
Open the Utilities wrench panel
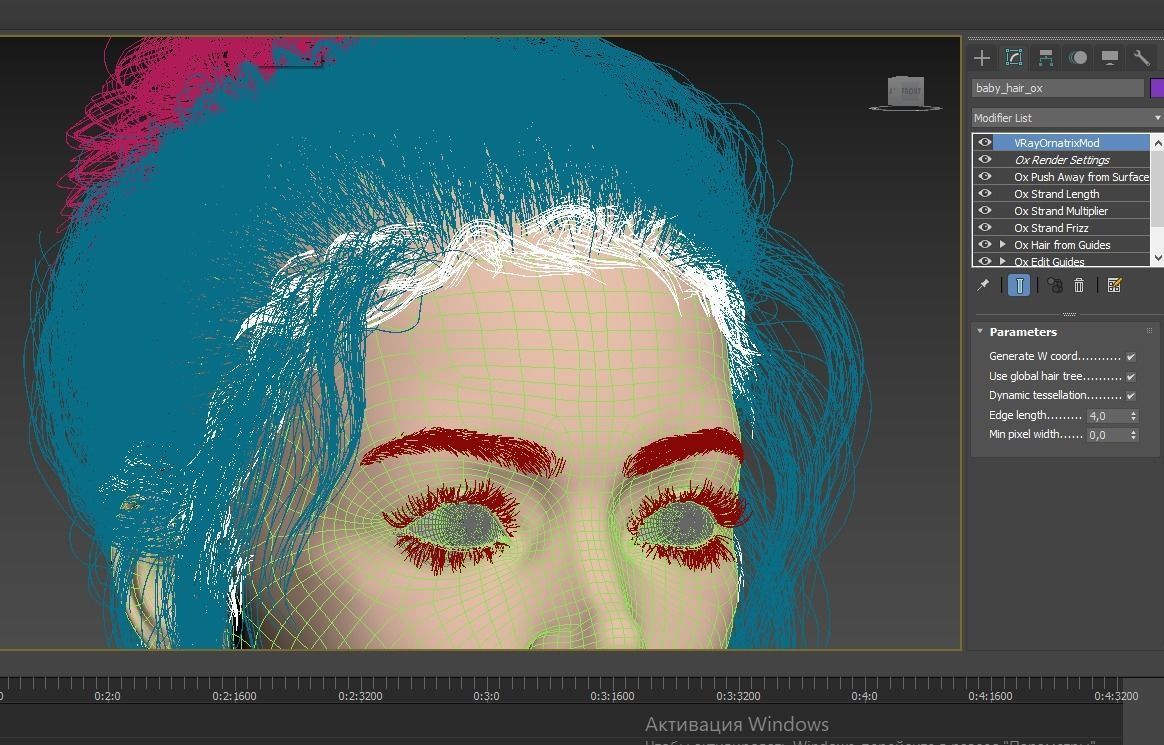[1141, 58]
